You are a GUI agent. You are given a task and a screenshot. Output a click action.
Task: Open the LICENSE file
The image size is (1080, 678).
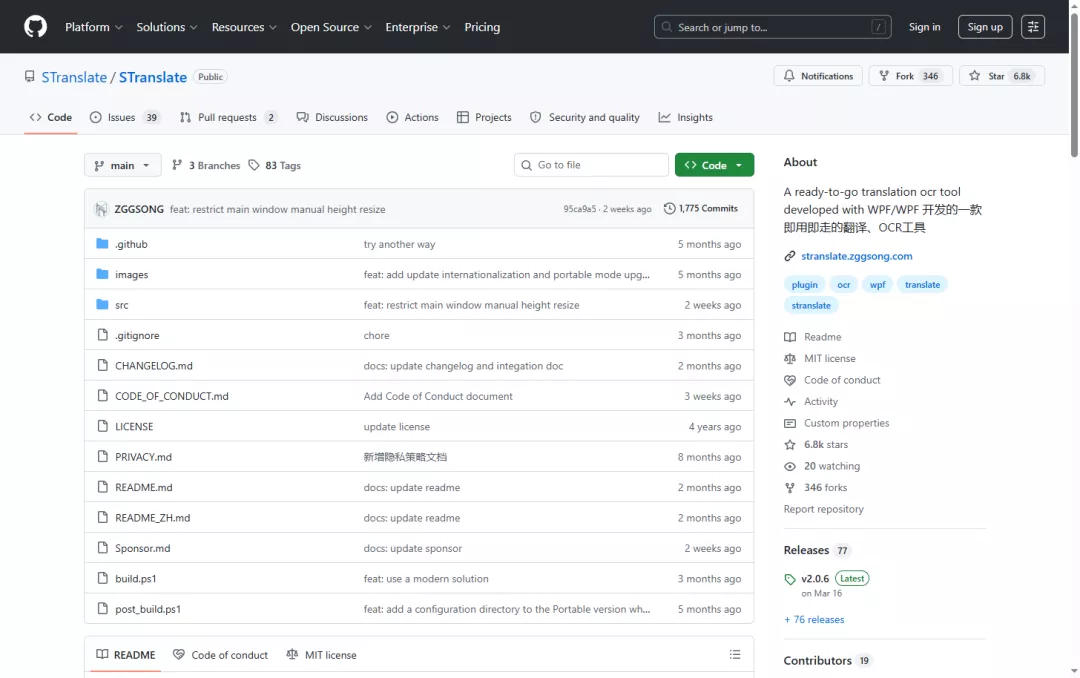pyautogui.click(x=134, y=427)
